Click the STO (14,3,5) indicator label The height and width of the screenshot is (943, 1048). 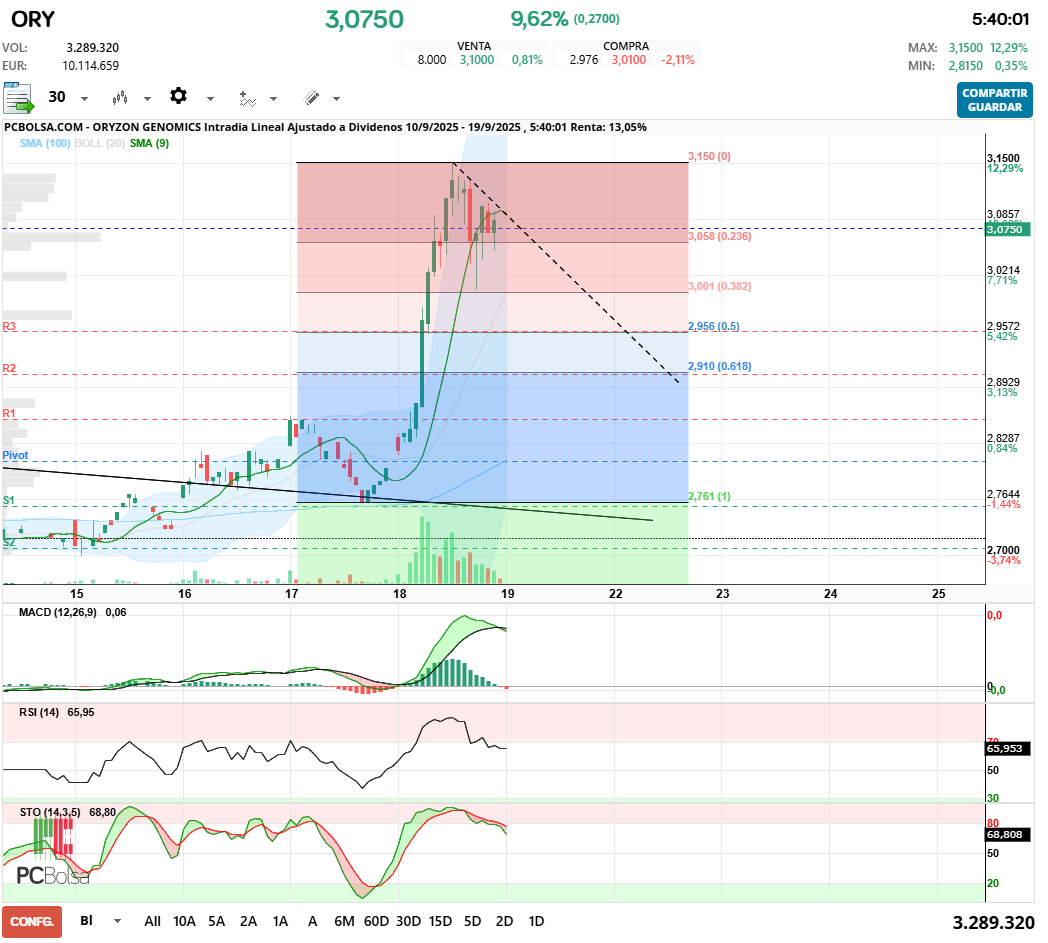[x=50, y=812]
